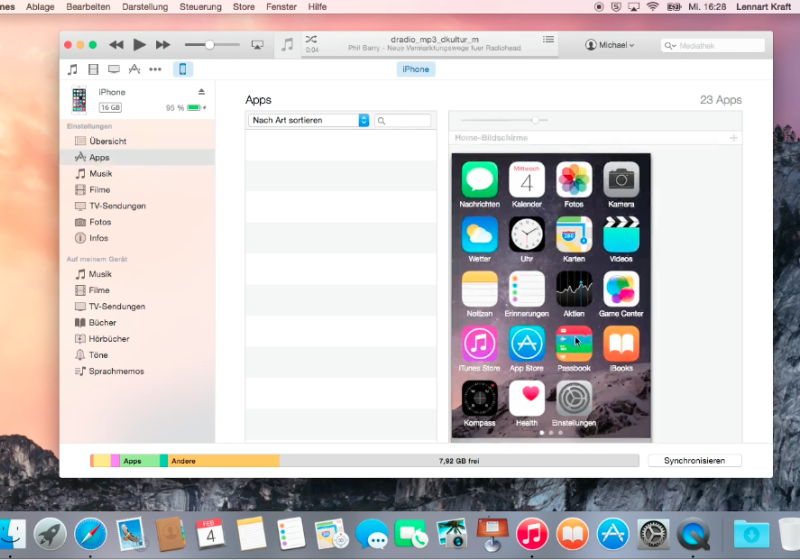Select the Nachrichten app icon
This screenshot has height=560, width=800.
pos(480,180)
